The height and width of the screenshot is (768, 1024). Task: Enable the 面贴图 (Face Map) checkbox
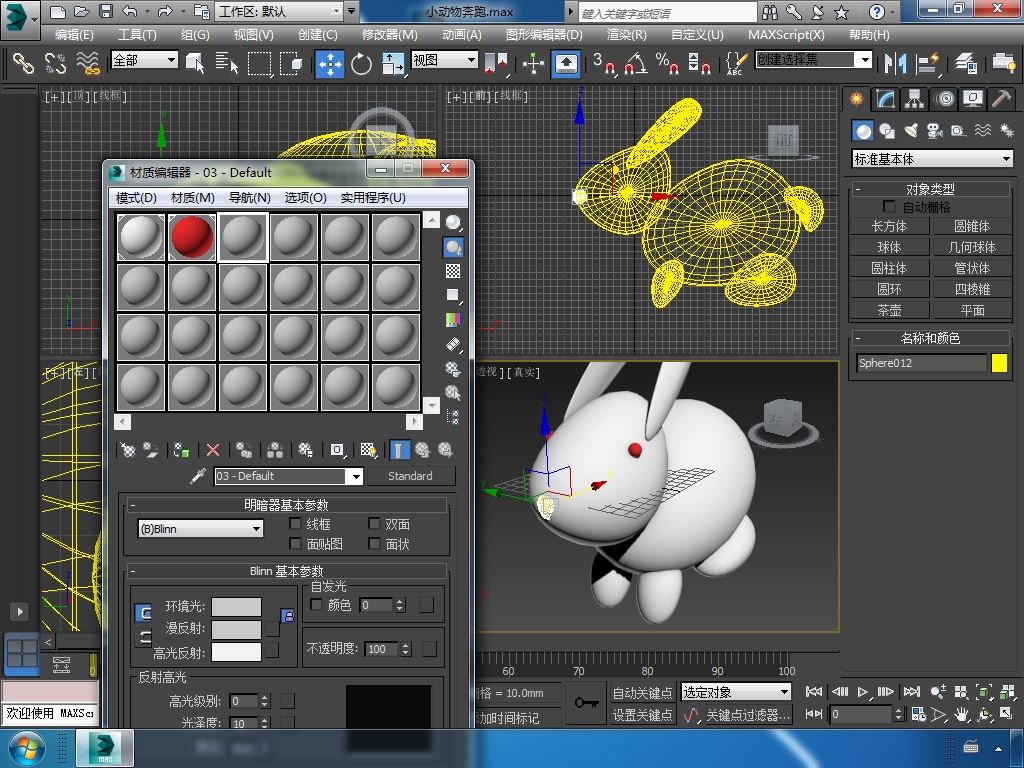click(295, 543)
